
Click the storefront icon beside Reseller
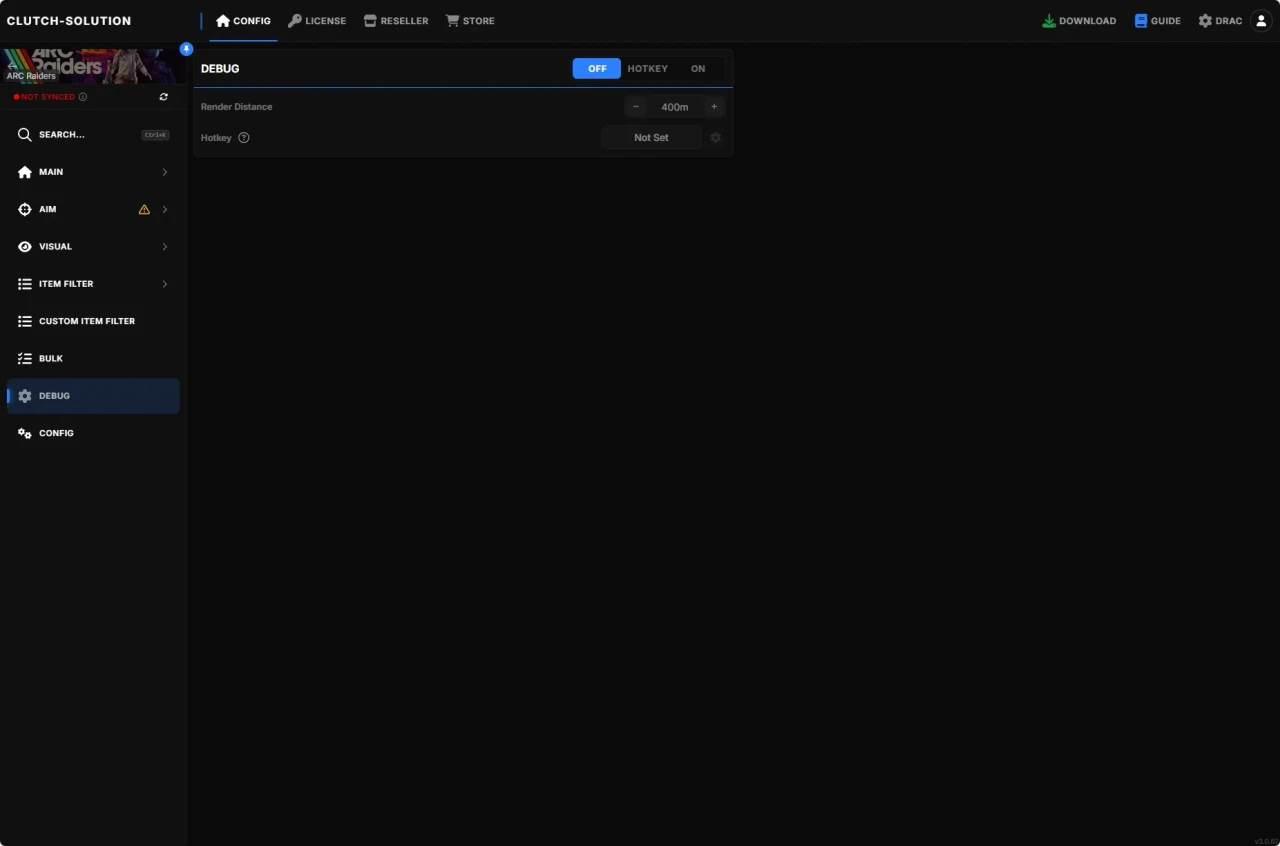click(x=370, y=21)
